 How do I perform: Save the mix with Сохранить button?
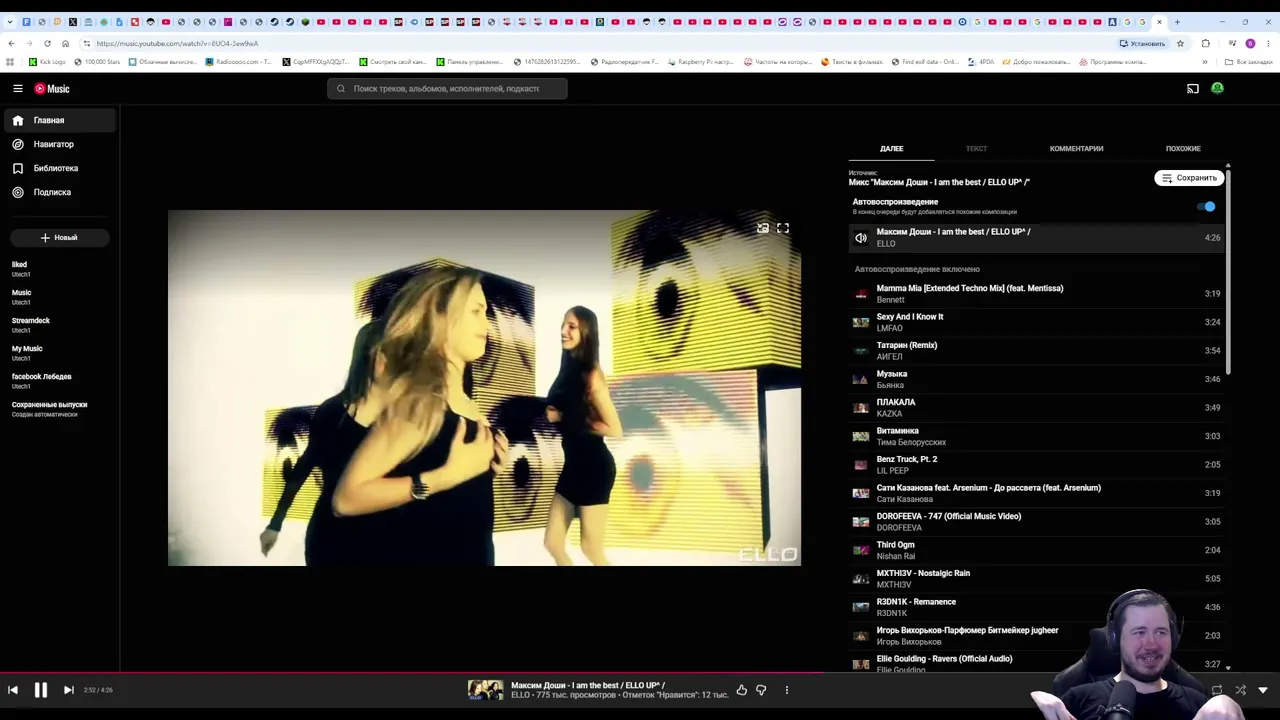1189,178
